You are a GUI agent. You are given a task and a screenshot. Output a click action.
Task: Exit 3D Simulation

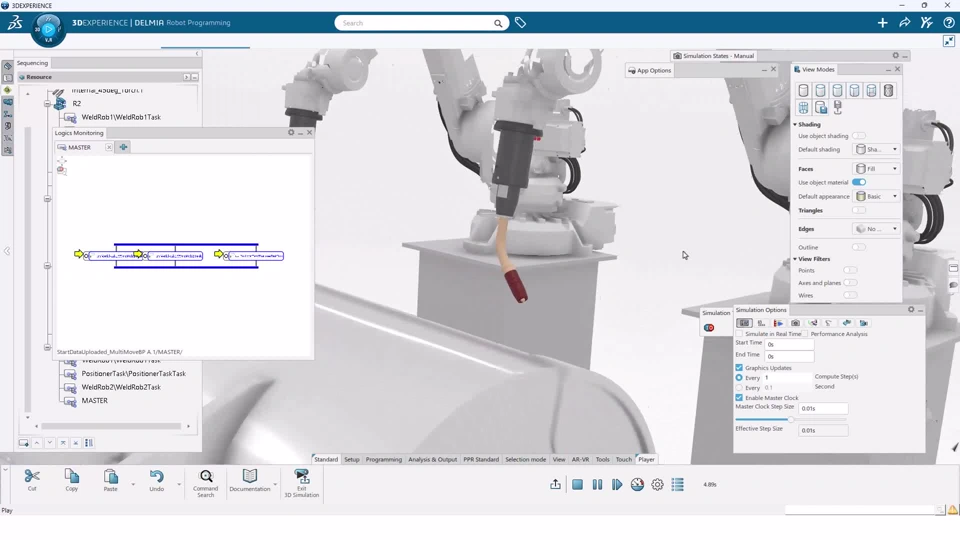pyautogui.click(x=302, y=483)
